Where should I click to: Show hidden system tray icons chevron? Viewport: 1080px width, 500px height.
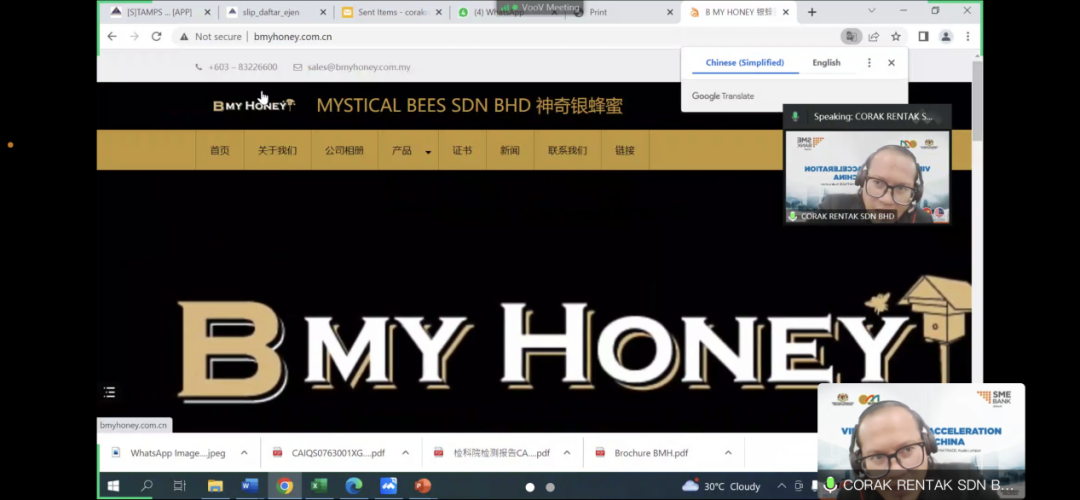coord(780,486)
